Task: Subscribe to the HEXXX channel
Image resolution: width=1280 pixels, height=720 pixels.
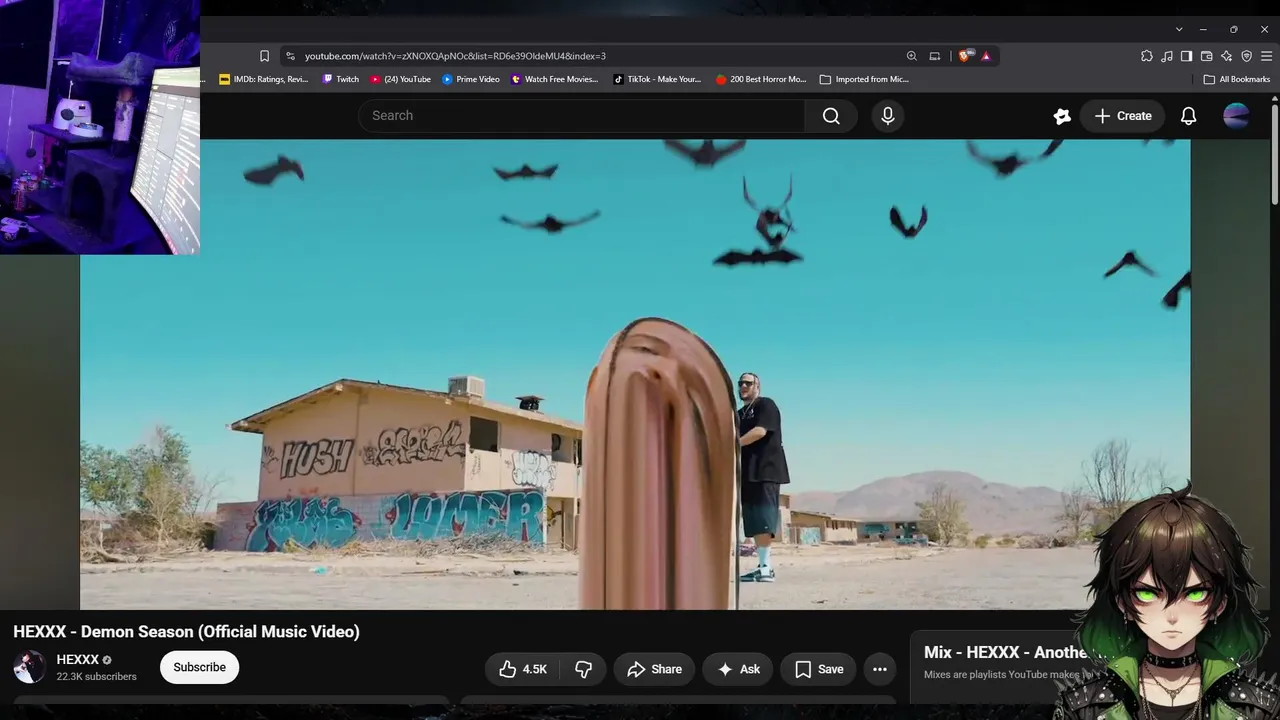Action: tap(199, 667)
